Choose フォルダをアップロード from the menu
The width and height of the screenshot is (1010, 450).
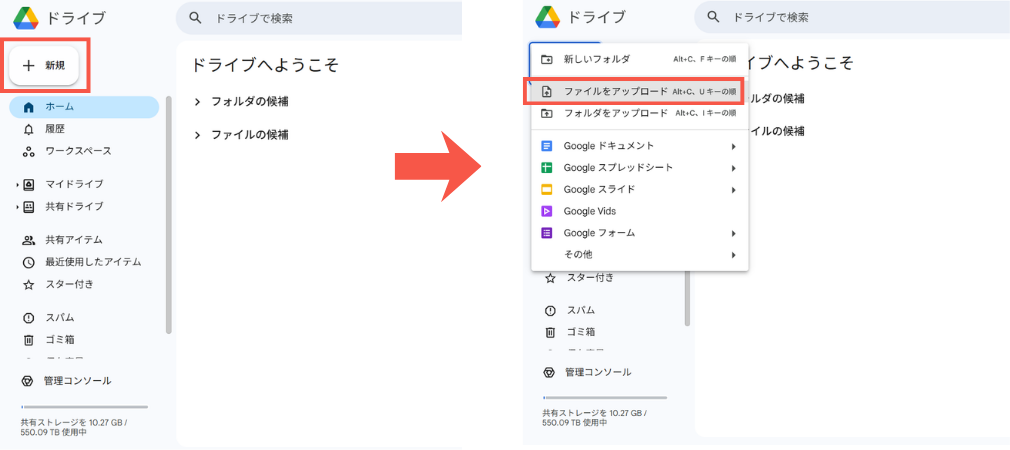(640, 113)
